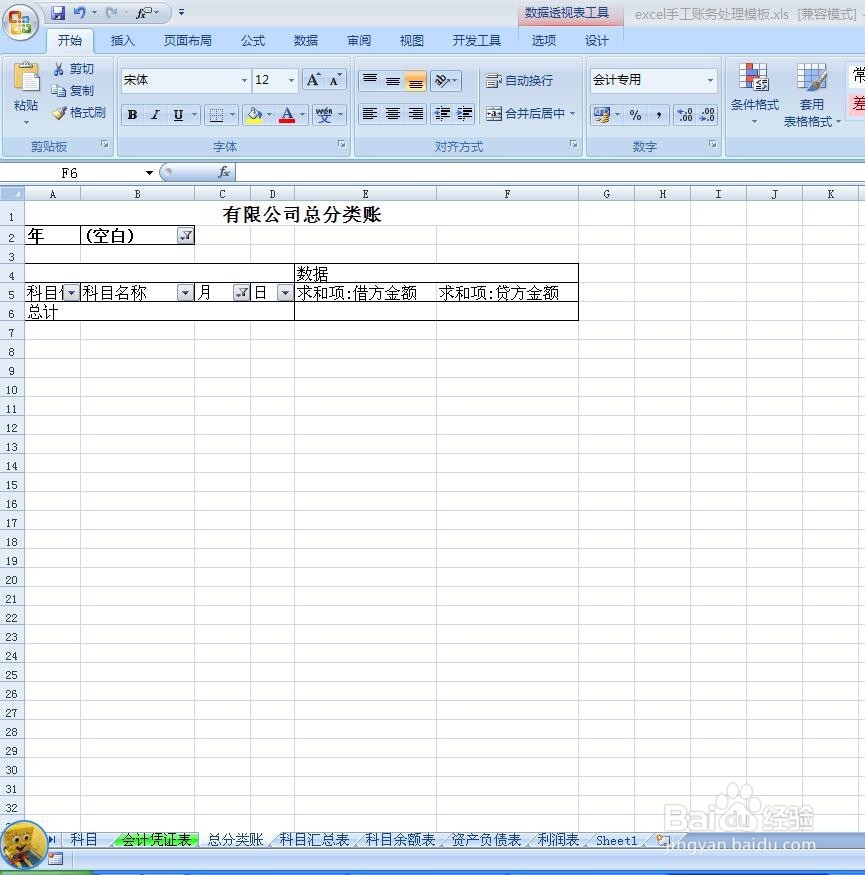
Task: Switch to the 数据 ribbon tab
Action: (x=305, y=41)
